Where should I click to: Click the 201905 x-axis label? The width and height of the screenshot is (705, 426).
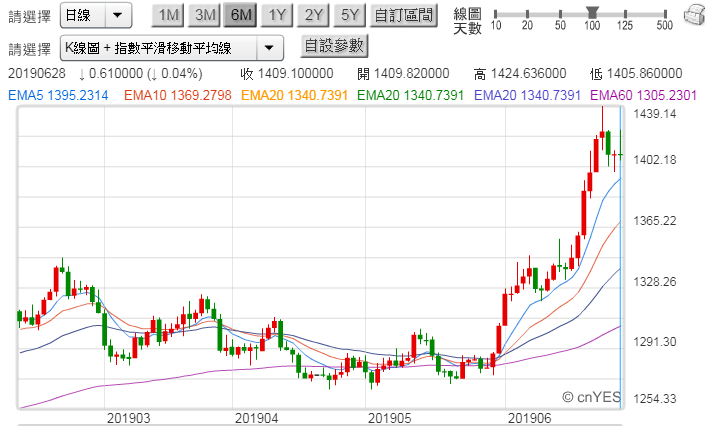(390, 418)
